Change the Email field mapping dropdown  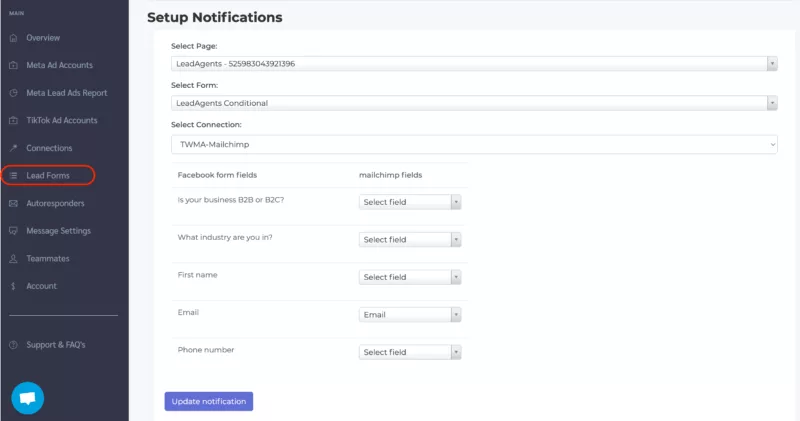click(409, 315)
